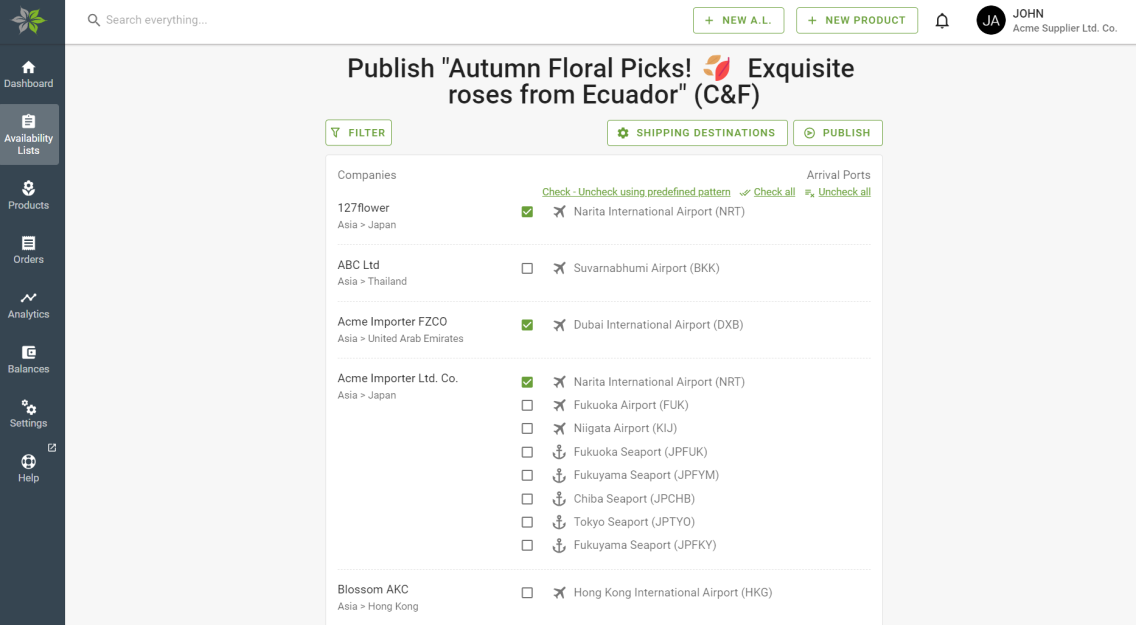Image resolution: width=1136 pixels, height=625 pixels.
Task: Open Help in the sidebar
Action: pyautogui.click(x=29, y=469)
